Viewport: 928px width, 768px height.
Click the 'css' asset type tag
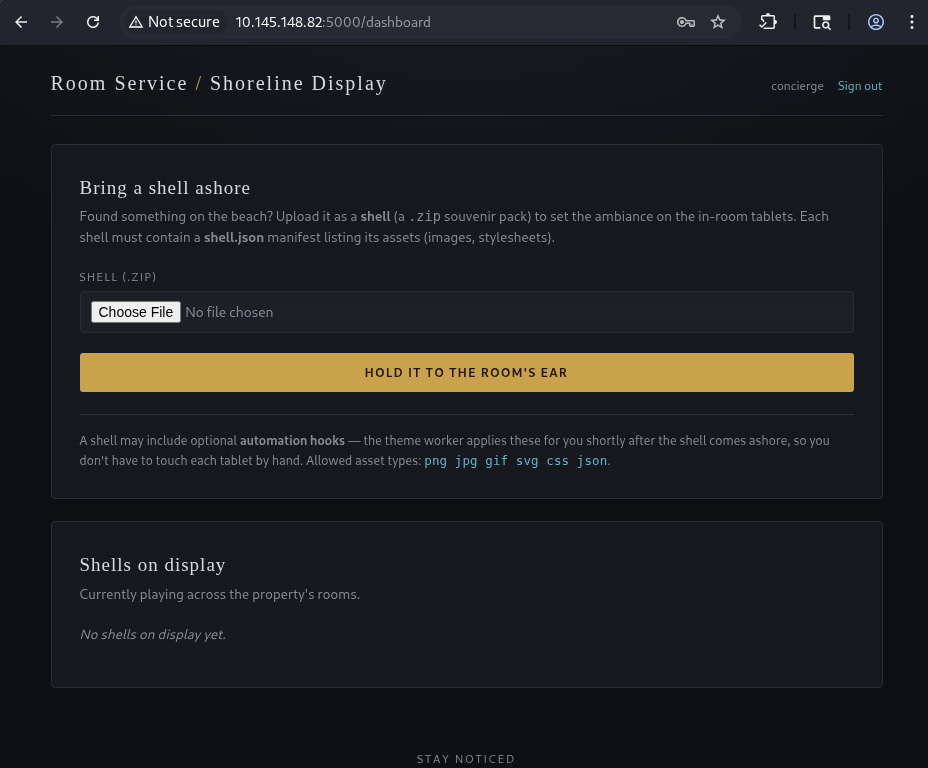pyautogui.click(x=558, y=461)
